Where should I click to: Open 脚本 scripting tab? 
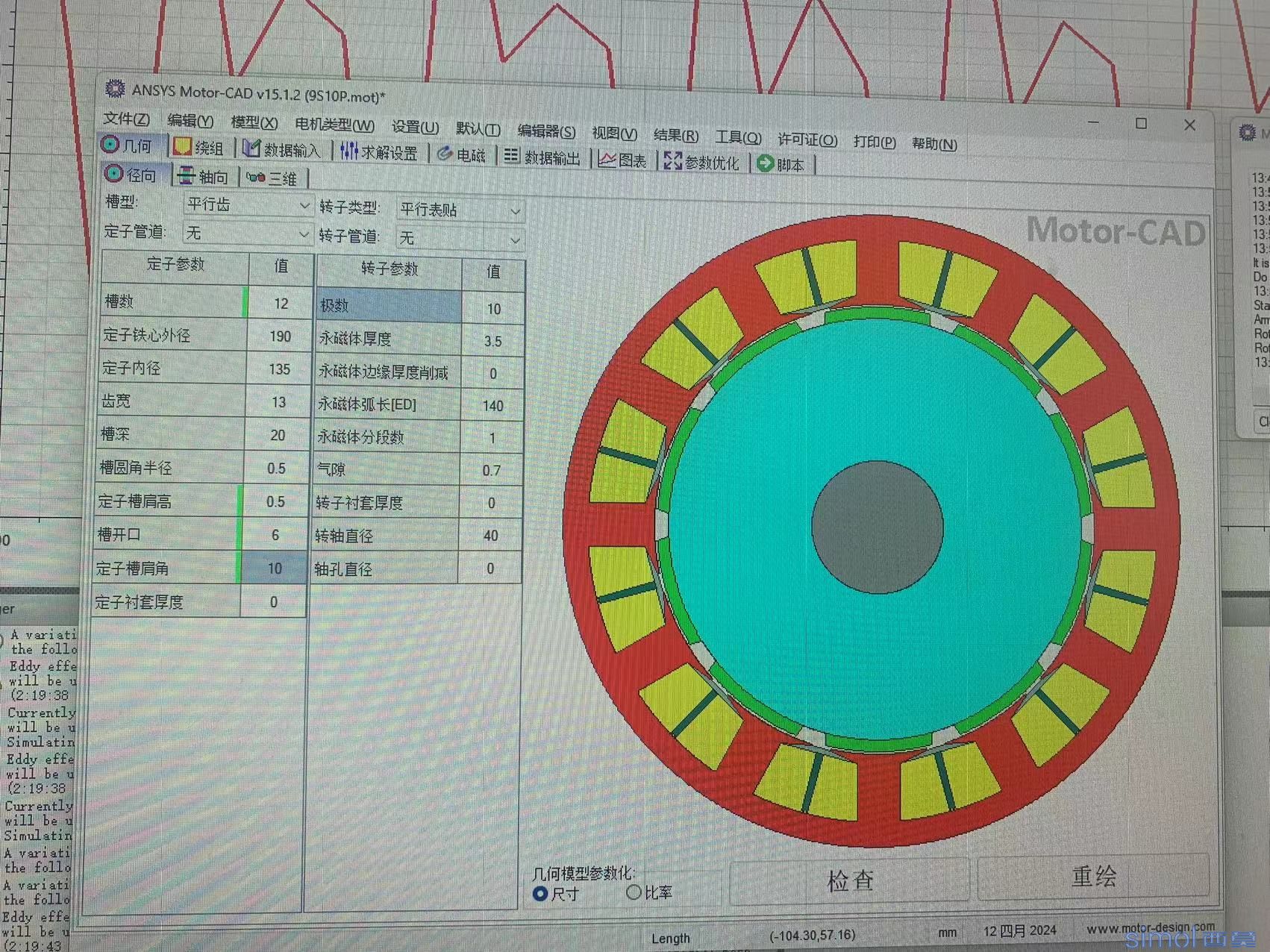(781, 164)
